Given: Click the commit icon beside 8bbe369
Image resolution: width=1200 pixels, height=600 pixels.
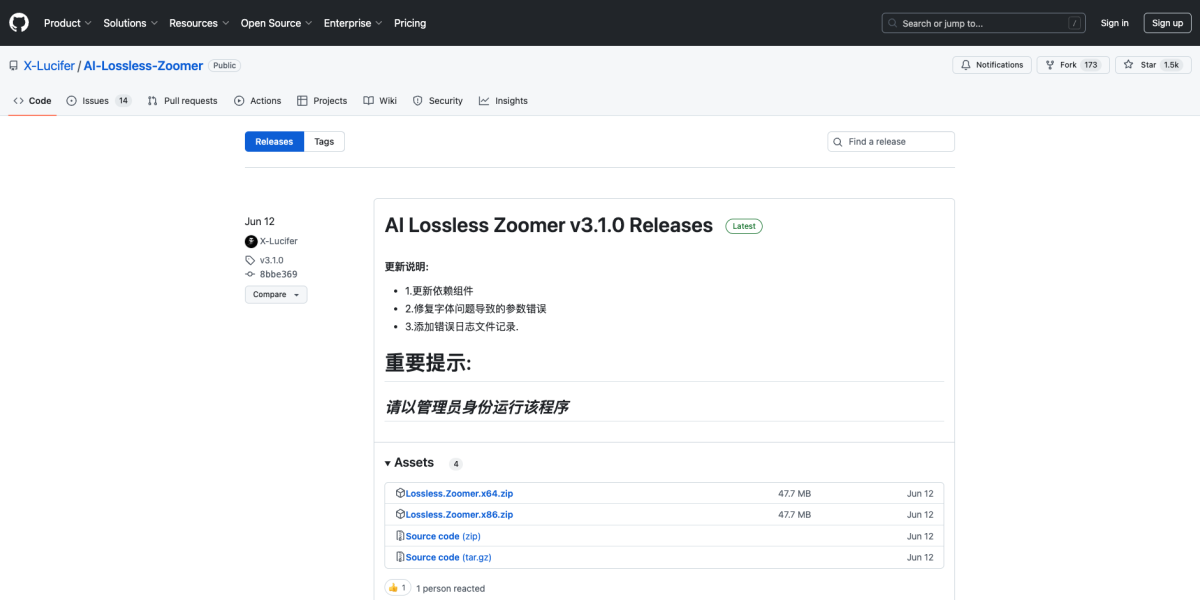Looking at the screenshot, I should 250,274.
